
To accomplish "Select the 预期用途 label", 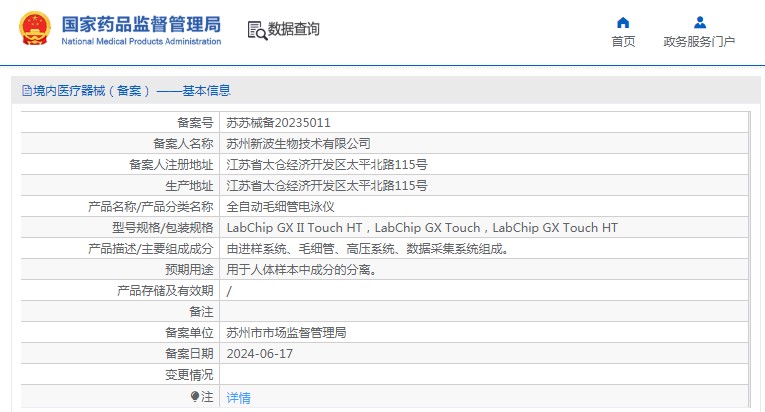I will pyautogui.click(x=189, y=269).
